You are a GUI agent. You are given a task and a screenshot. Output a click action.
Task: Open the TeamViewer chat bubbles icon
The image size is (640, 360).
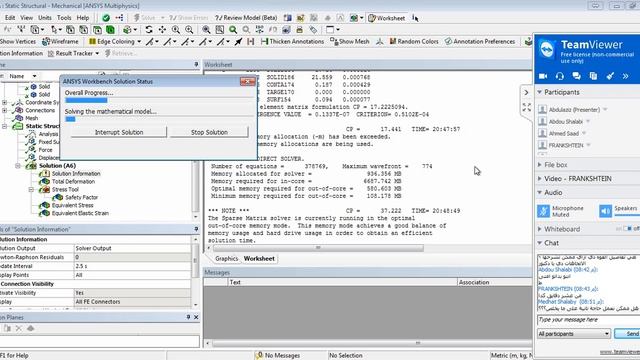pos(576,76)
